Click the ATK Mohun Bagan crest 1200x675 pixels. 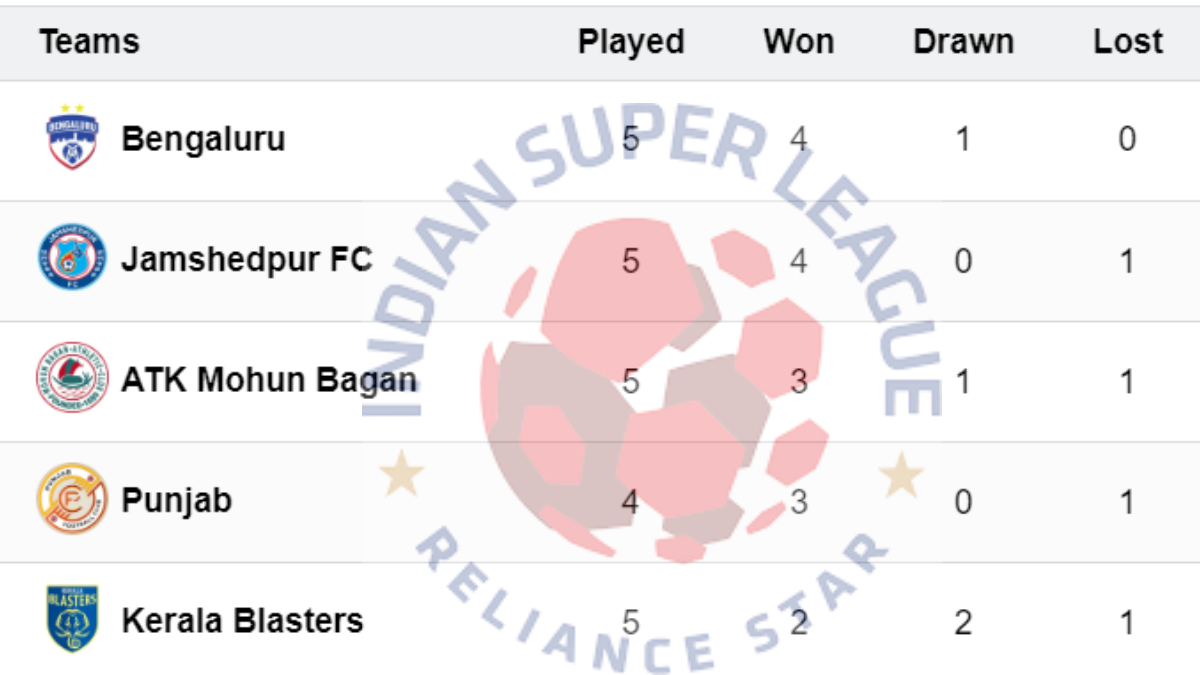[72, 378]
